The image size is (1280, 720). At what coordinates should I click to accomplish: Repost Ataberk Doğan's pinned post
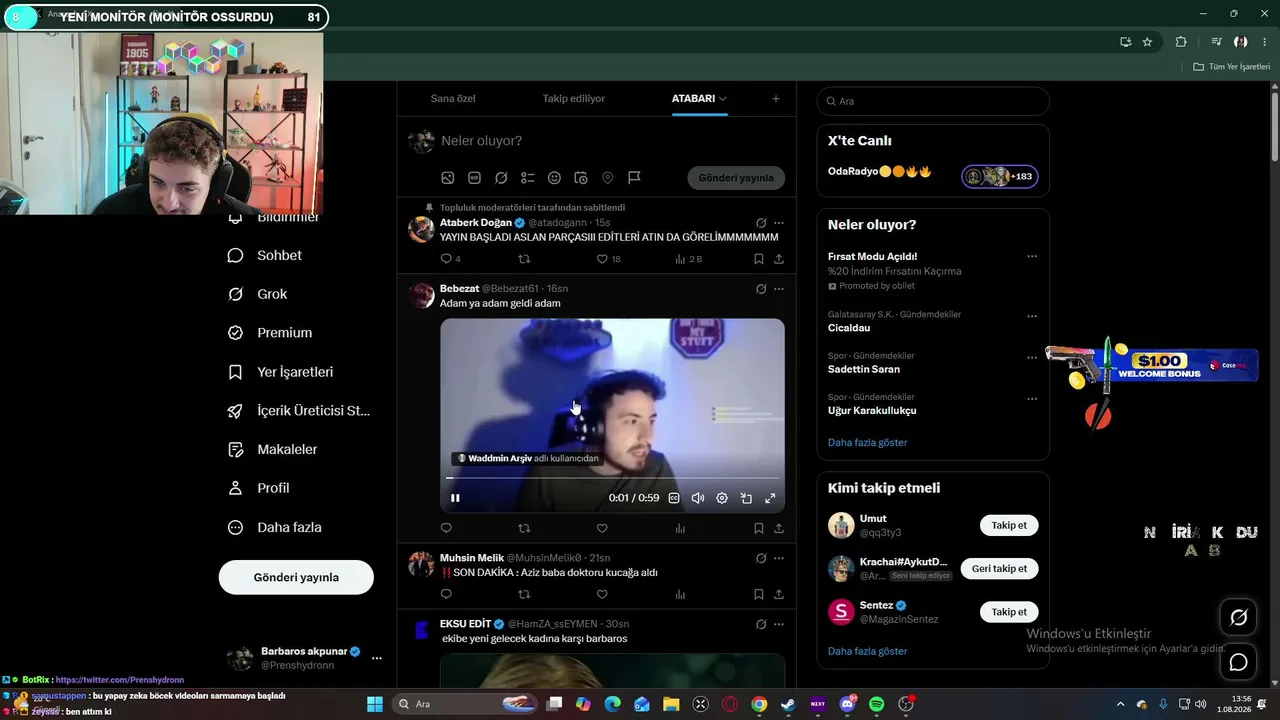(x=524, y=259)
